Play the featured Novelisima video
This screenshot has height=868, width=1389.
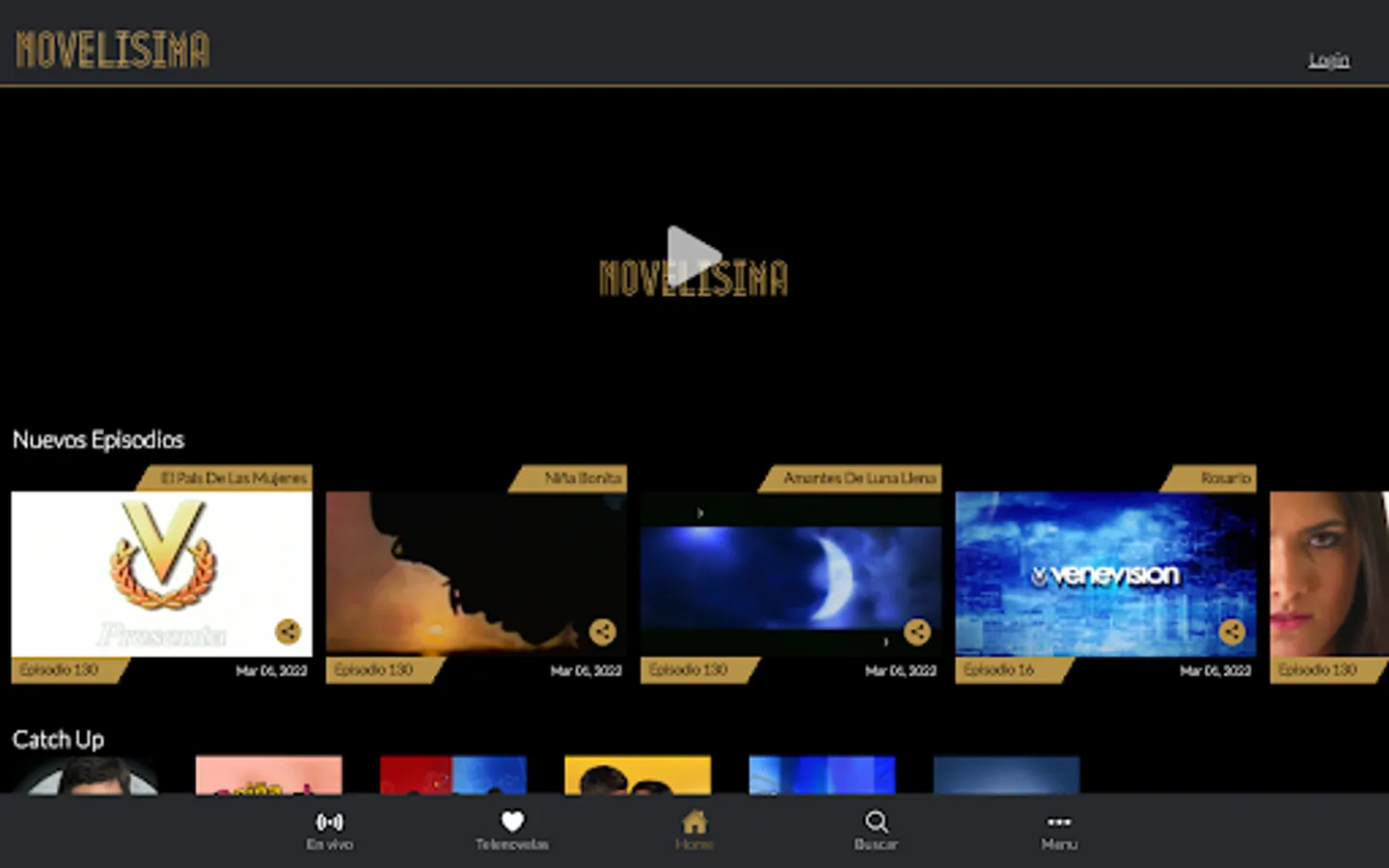click(694, 257)
